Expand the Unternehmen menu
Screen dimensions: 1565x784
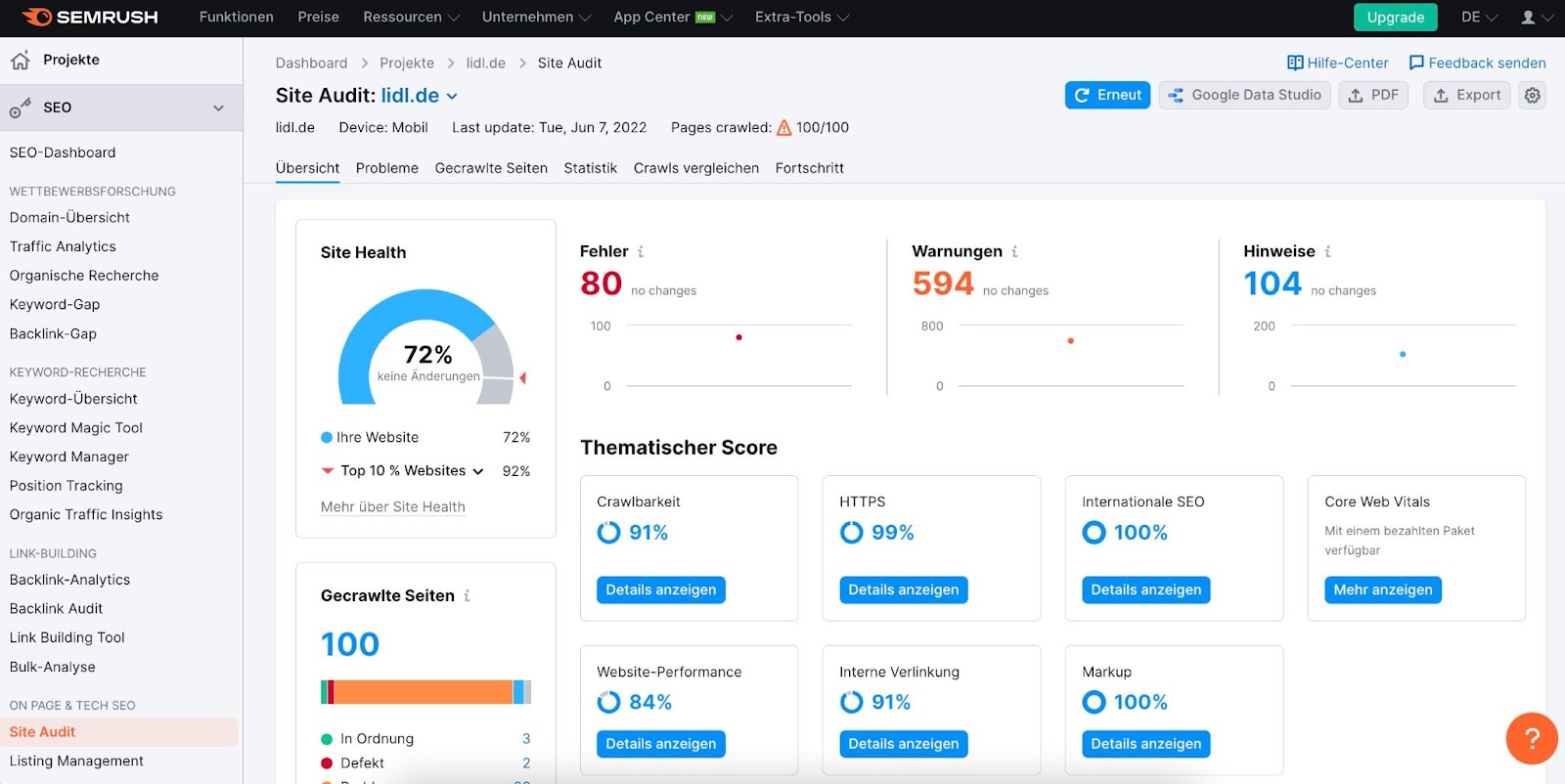pos(536,17)
